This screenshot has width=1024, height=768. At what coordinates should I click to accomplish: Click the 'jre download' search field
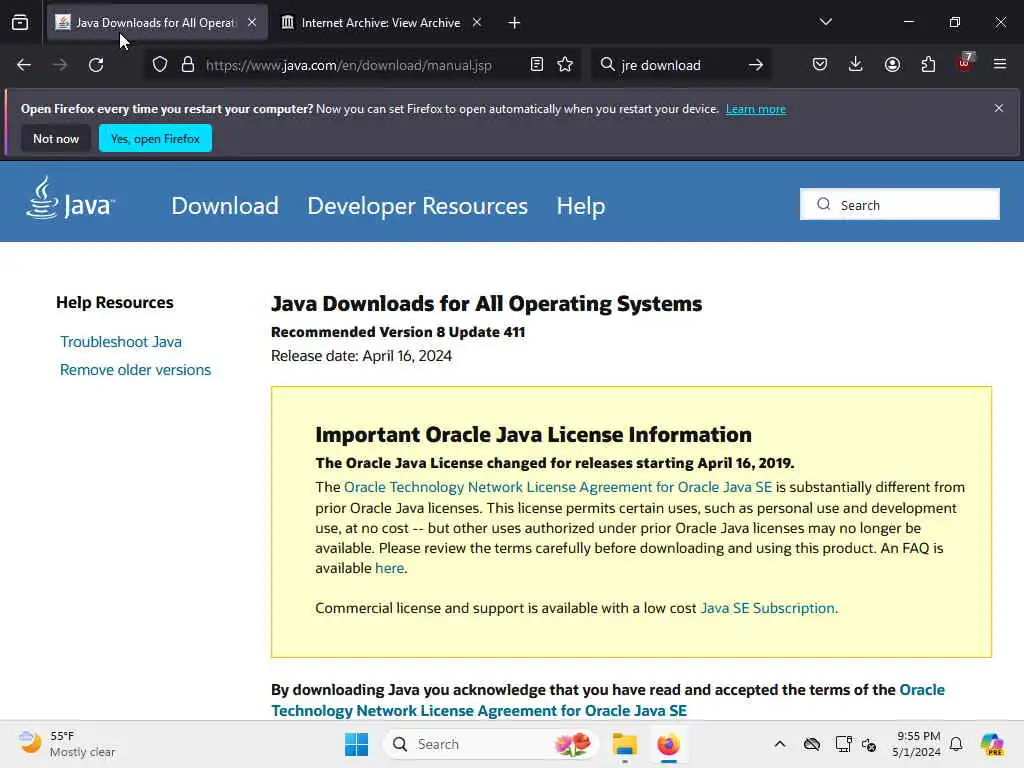(679, 65)
